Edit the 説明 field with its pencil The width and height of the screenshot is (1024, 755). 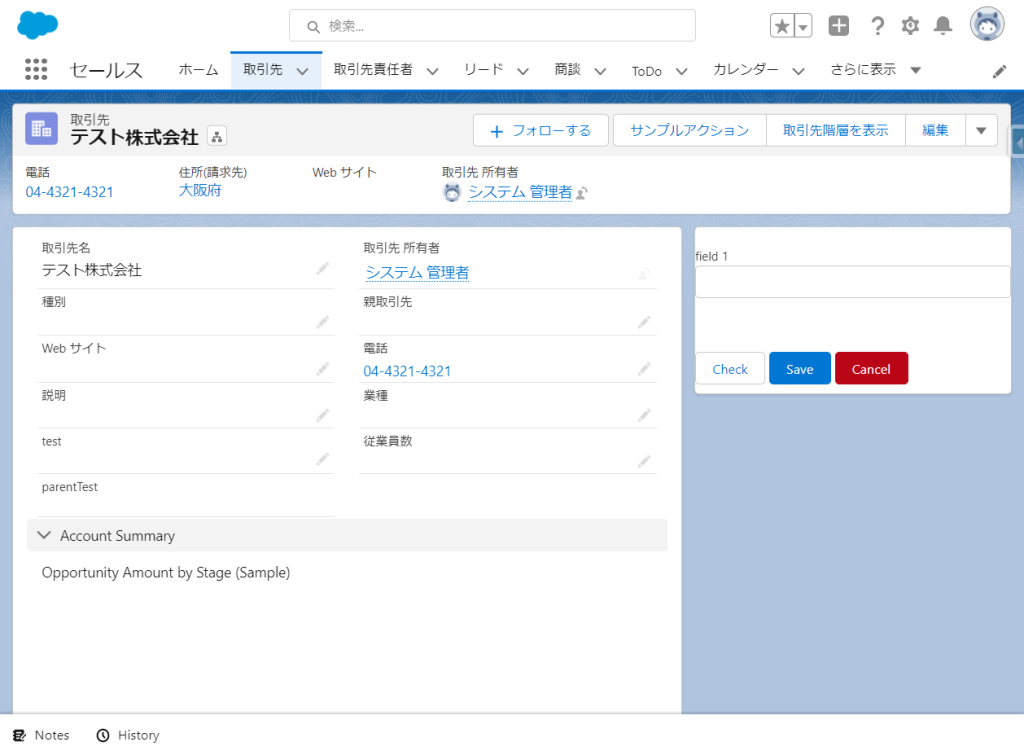(x=323, y=415)
